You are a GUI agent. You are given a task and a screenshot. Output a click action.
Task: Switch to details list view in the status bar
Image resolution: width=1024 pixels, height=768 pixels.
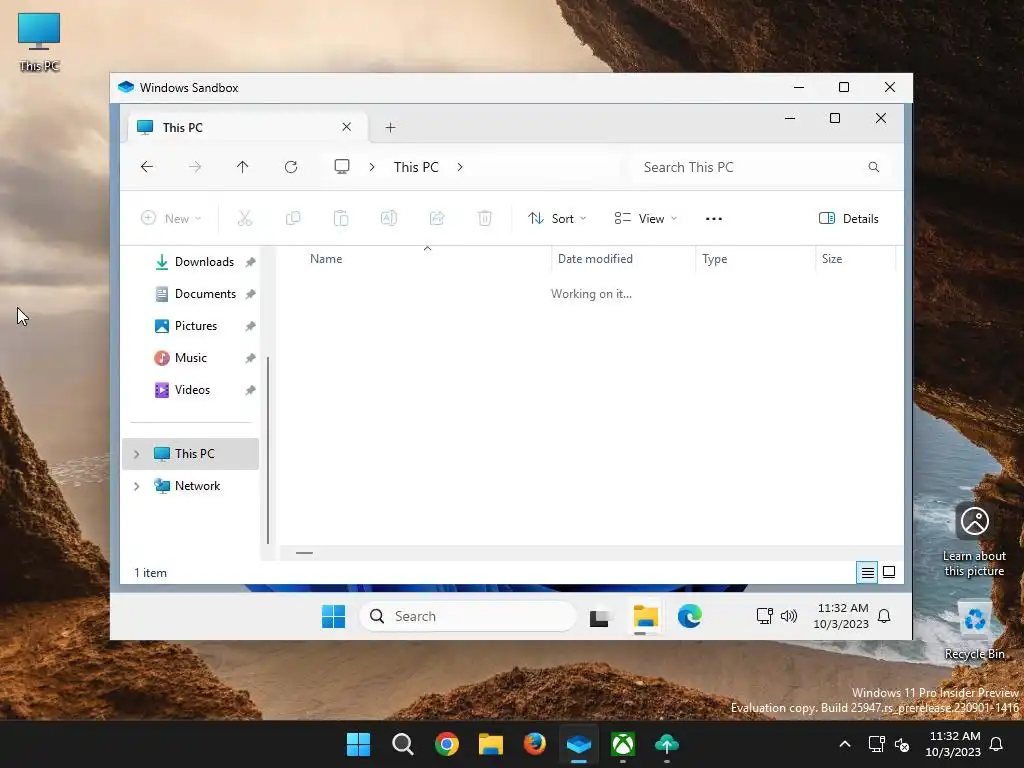(867, 573)
